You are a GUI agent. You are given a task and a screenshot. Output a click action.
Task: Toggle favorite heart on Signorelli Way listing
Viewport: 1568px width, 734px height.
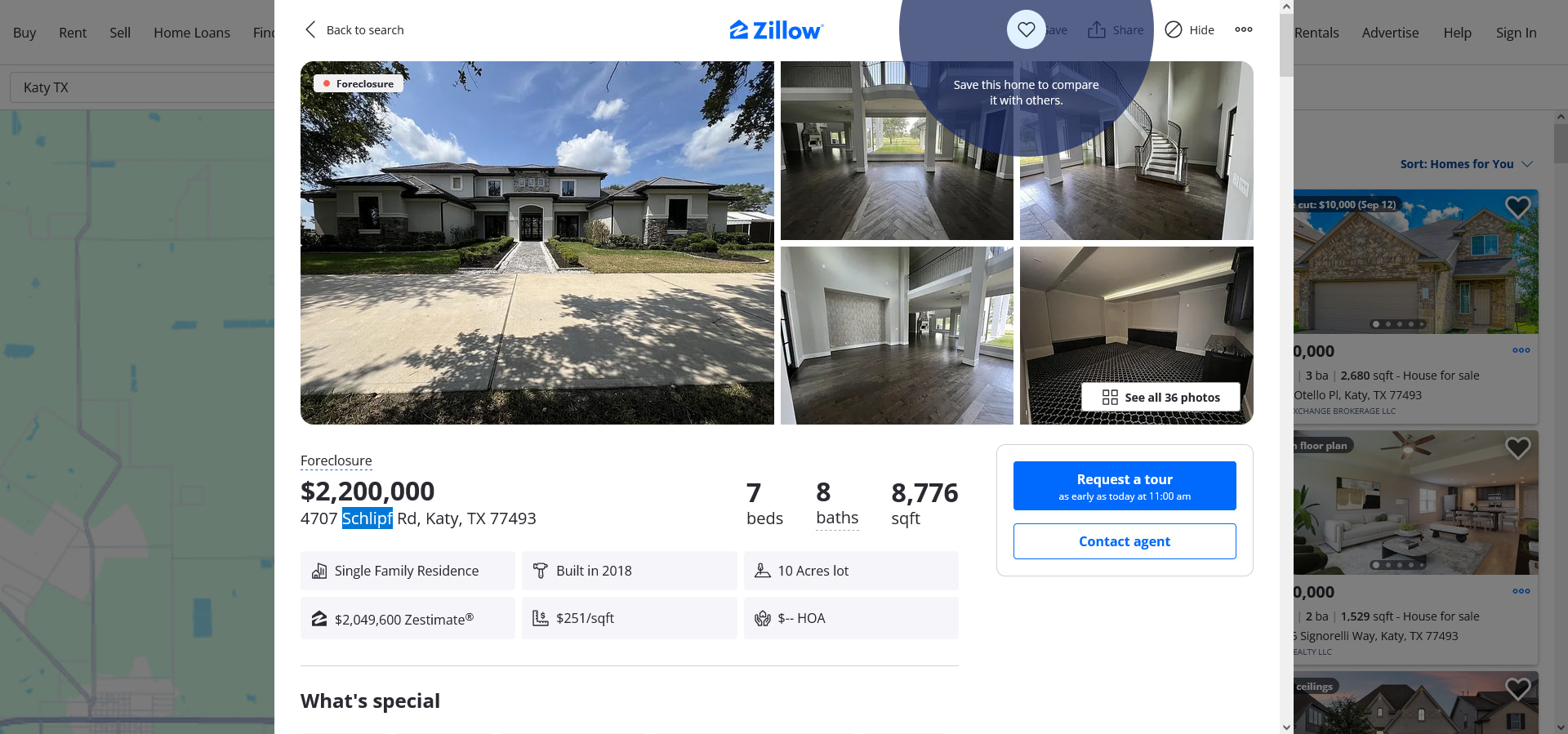click(x=1517, y=447)
